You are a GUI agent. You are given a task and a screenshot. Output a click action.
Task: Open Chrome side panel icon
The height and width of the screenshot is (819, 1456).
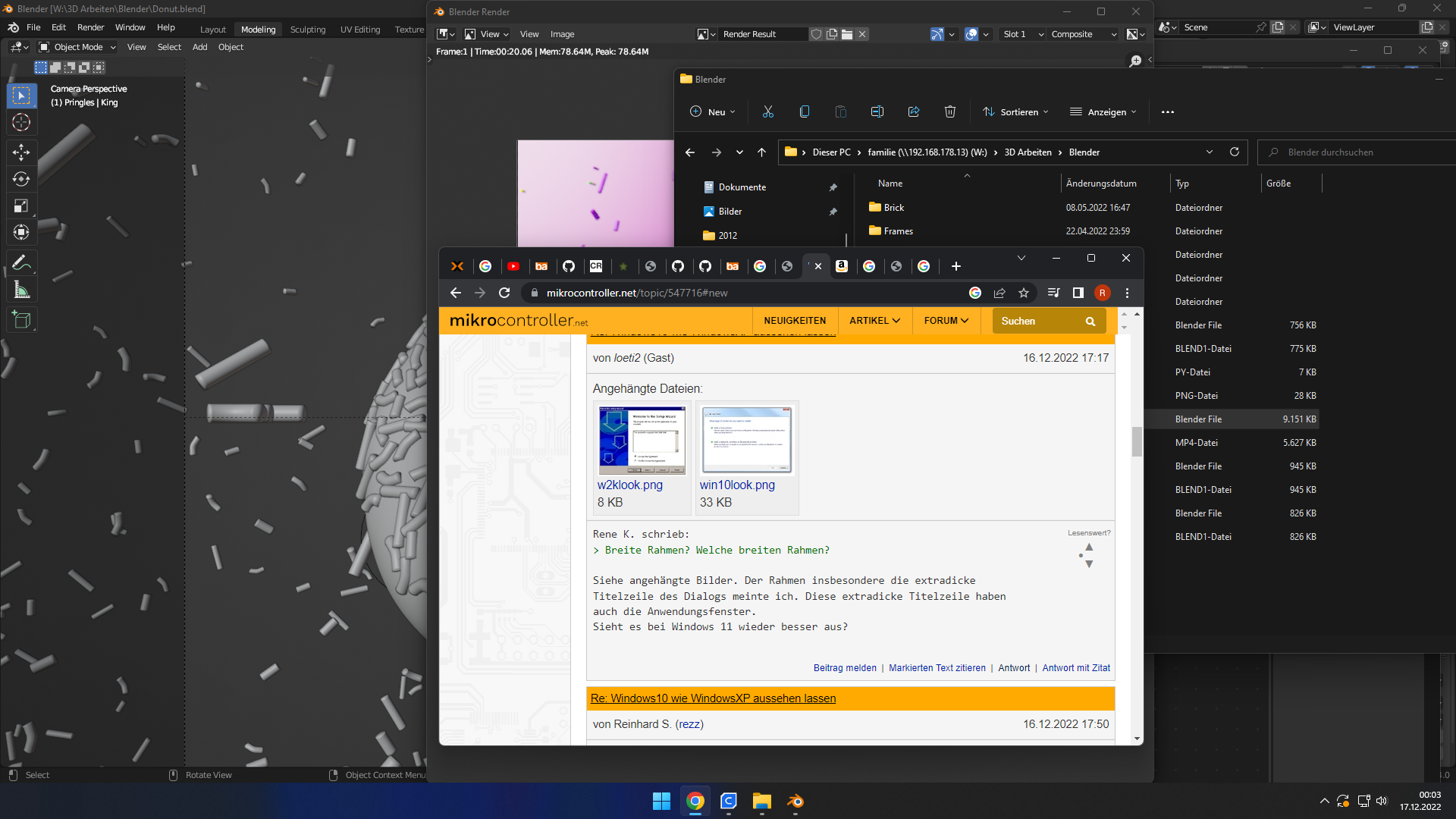tap(1078, 293)
